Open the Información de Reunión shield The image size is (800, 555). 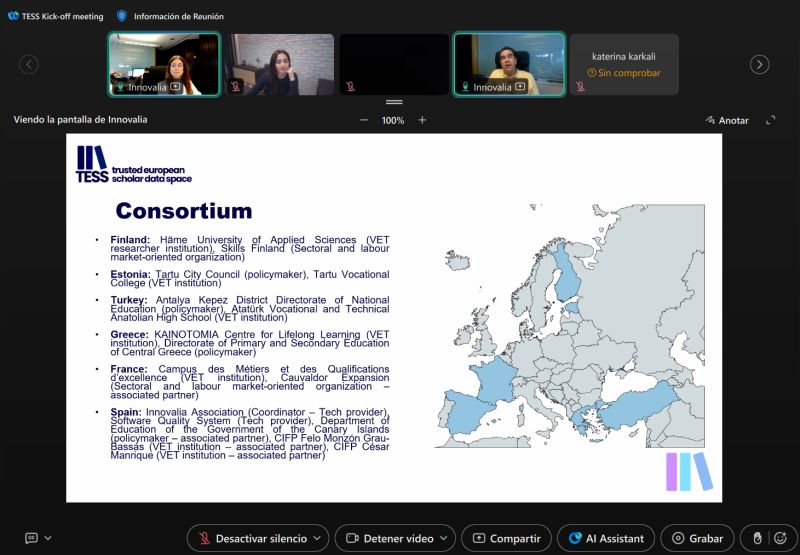(121, 16)
